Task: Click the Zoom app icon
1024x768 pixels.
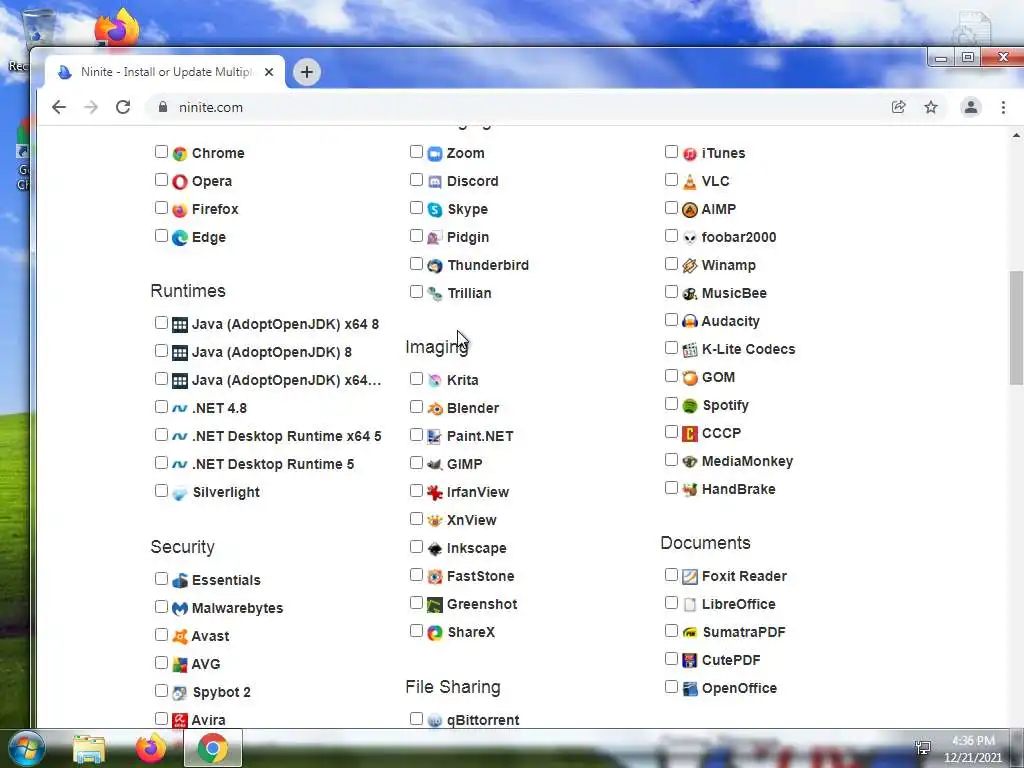Action: (435, 153)
